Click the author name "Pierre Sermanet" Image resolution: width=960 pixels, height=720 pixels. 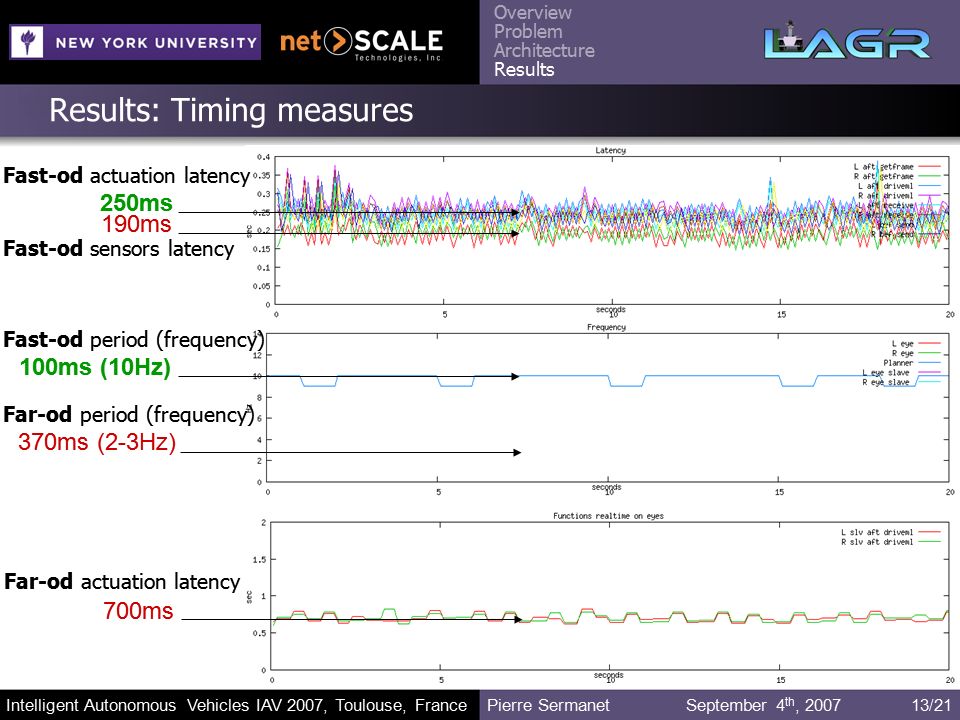click(548, 705)
